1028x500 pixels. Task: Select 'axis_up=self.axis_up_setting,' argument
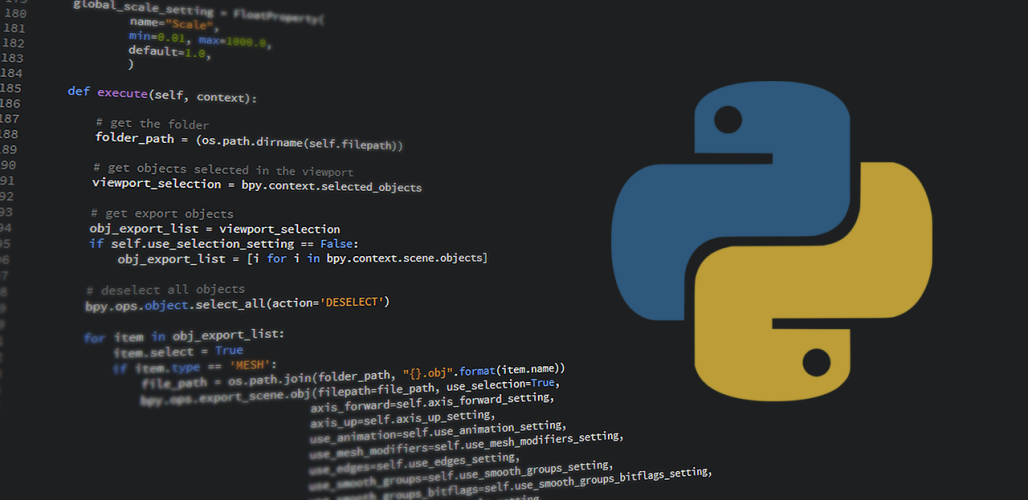403,419
